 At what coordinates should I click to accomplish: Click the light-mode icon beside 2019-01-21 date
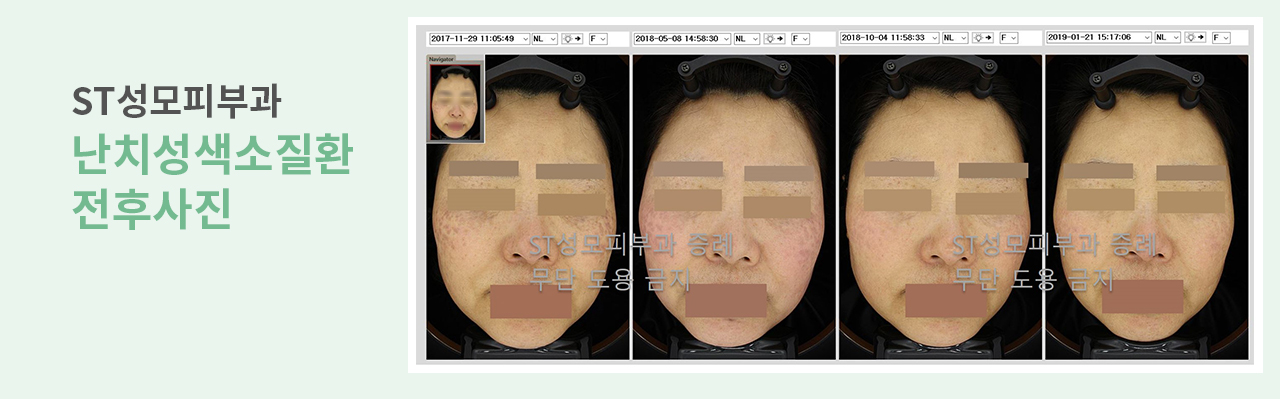(x=1195, y=38)
